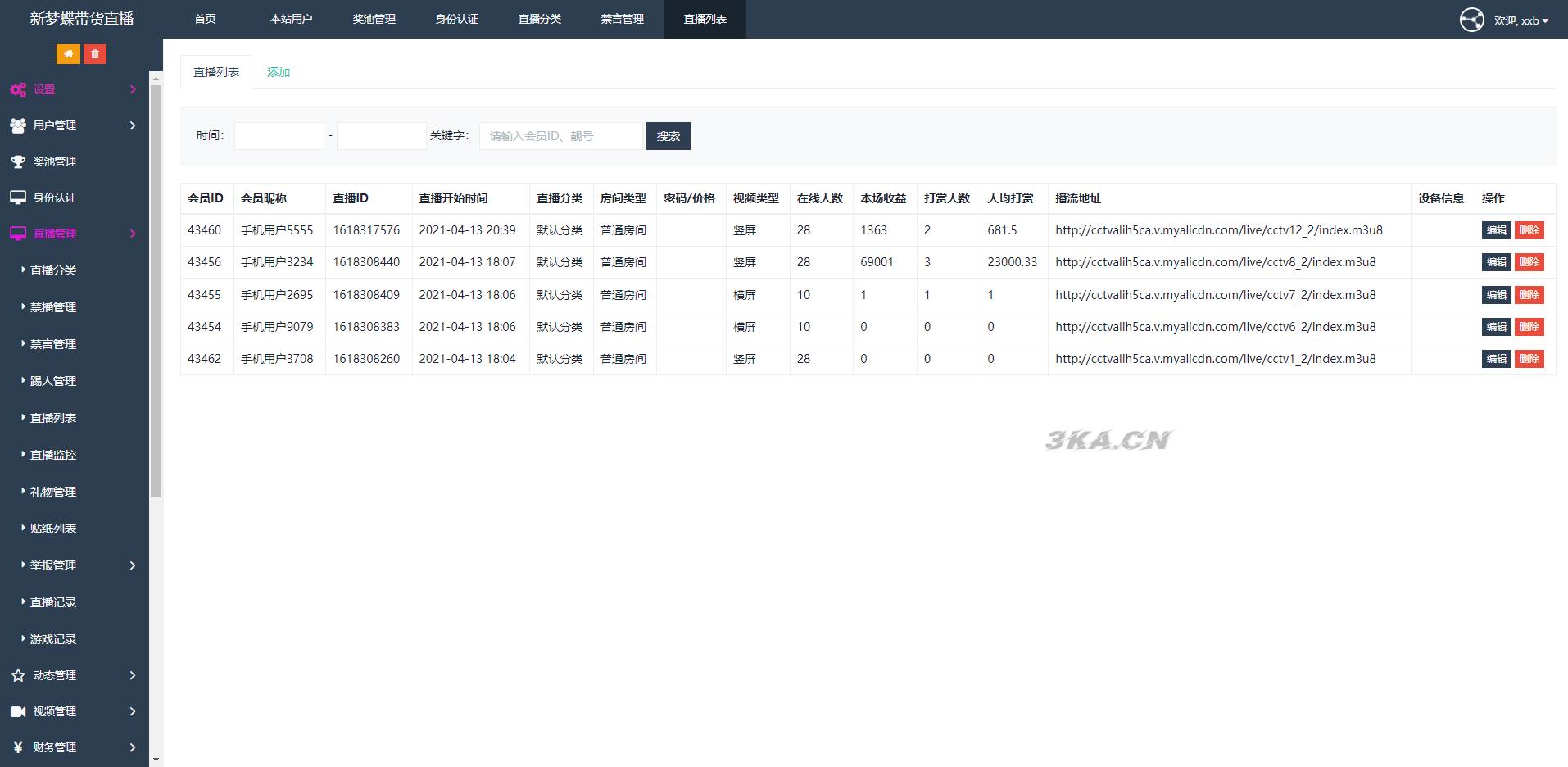Image resolution: width=1568 pixels, height=767 pixels.
Task: Expand the 视频管理 sidebar chevron
Action: click(x=133, y=711)
